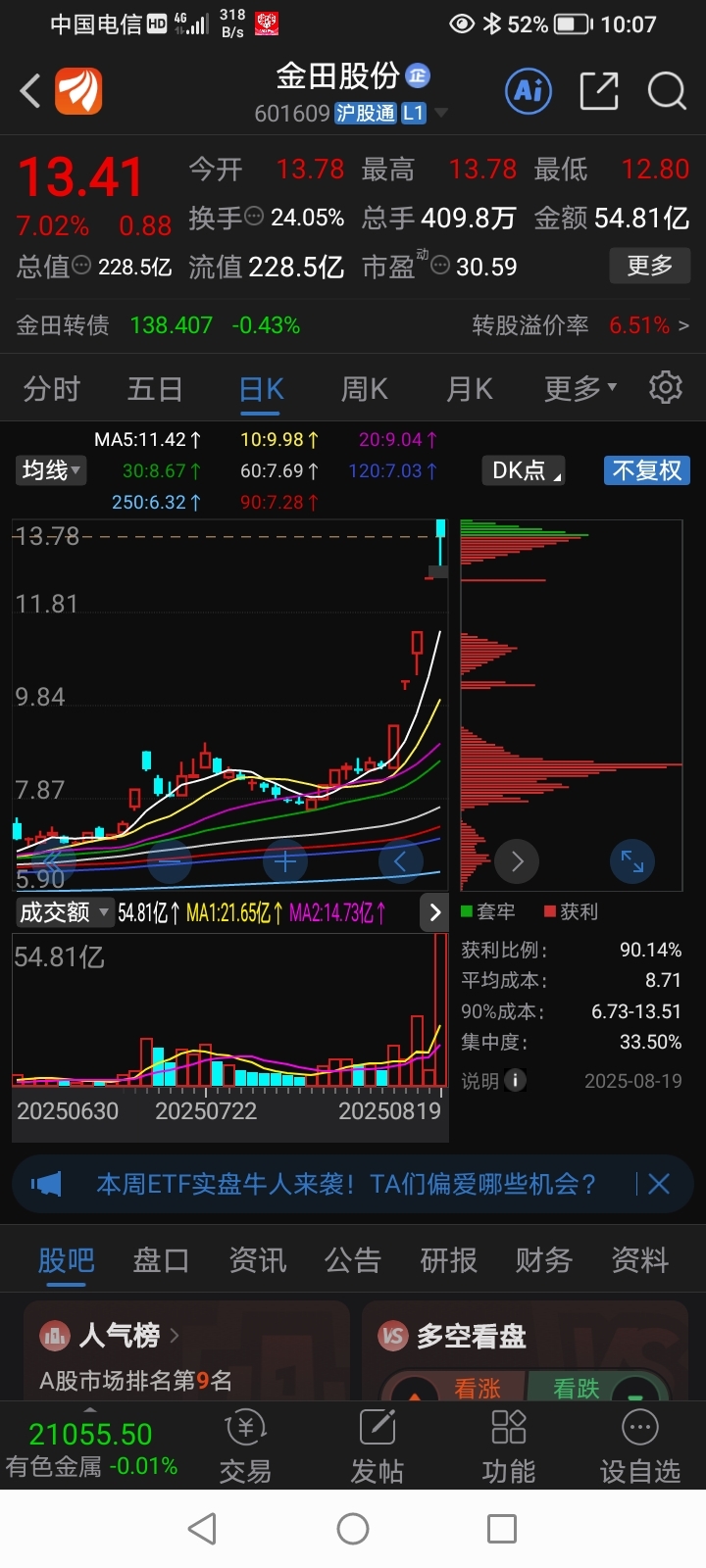Tap the 说明 info icon
706x1568 pixels.
click(x=515, y=1080)
